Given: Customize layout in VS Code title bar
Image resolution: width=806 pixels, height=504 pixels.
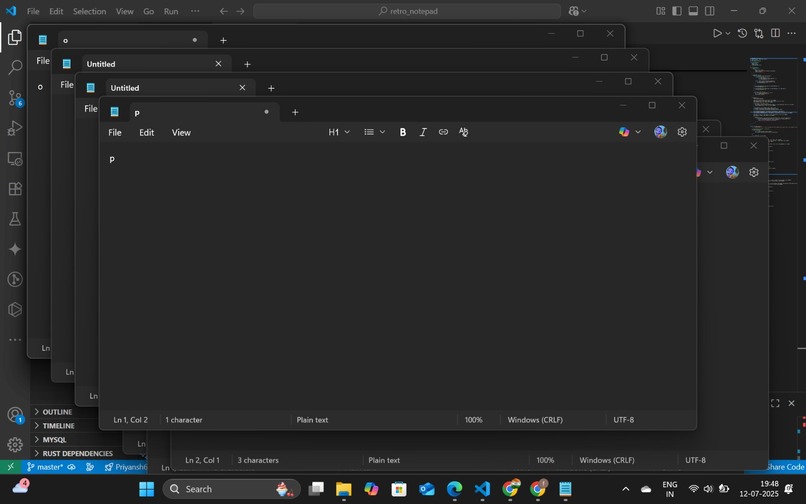Looking at the screenshot, I should pos(661,11).
